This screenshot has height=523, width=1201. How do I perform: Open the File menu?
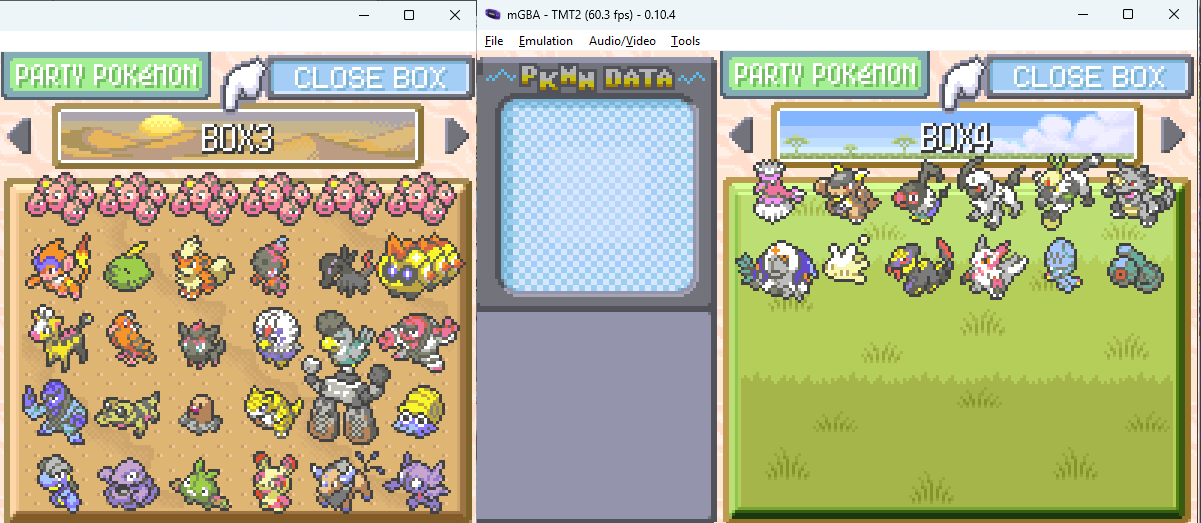(x=494, y=41)
